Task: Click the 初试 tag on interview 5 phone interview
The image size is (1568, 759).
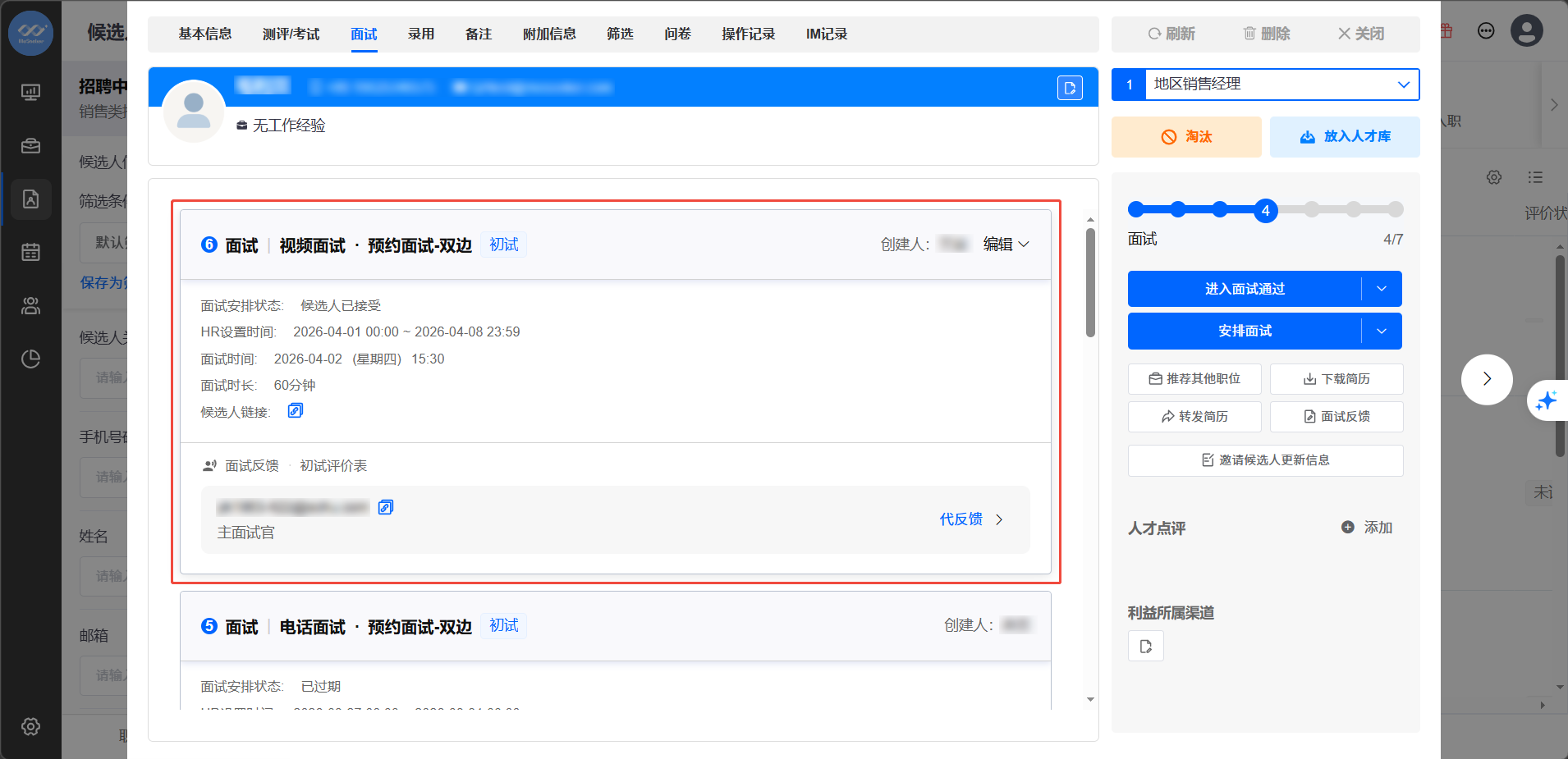Action: tap(504, 626)
